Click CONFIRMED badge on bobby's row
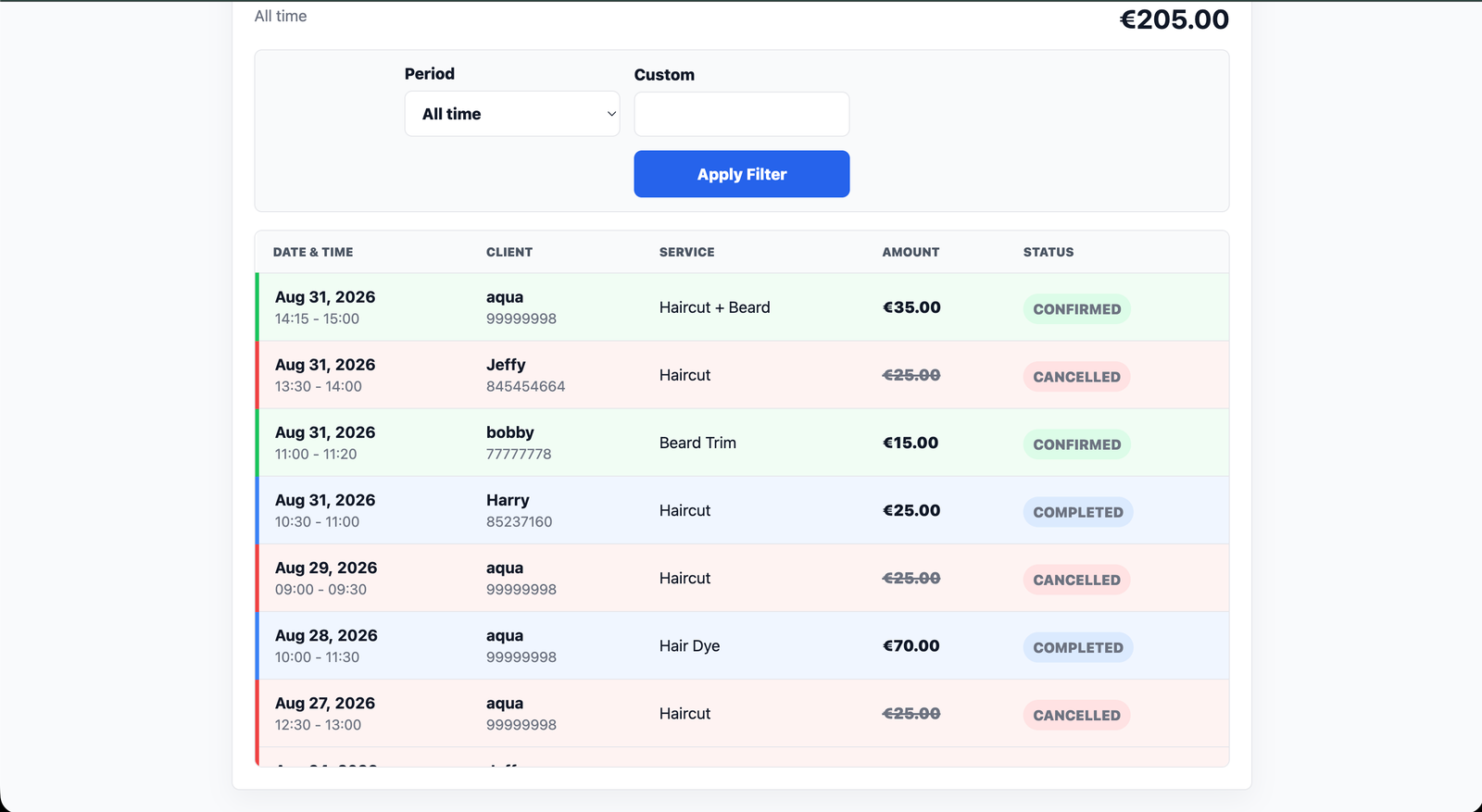 pos(1077,444)
